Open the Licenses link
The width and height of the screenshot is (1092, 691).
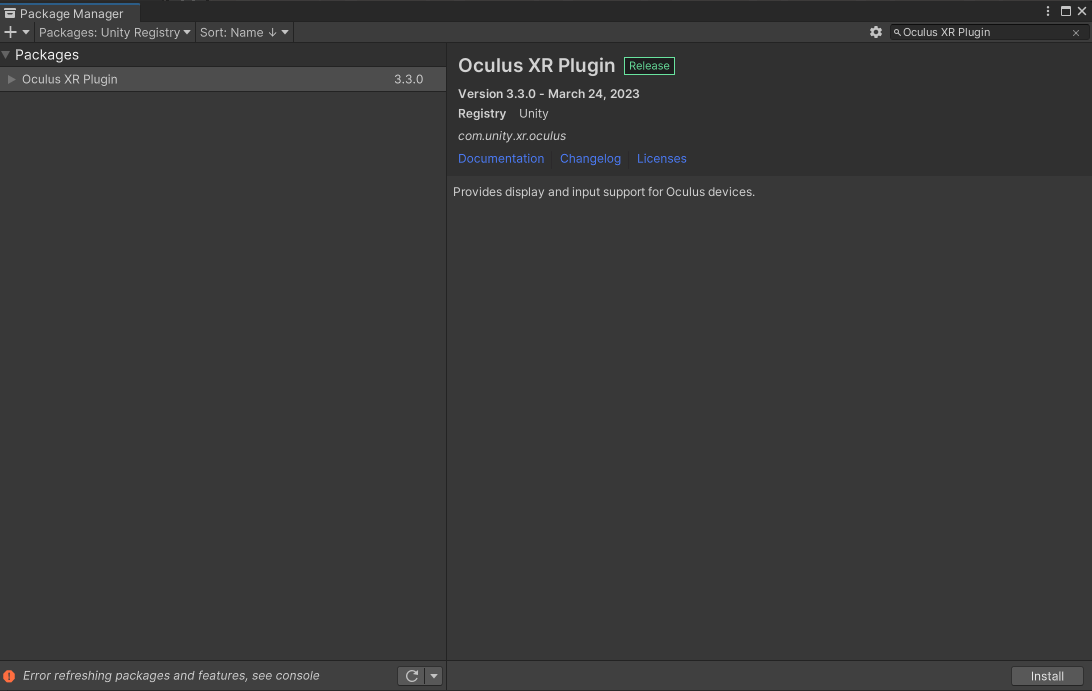662,159
